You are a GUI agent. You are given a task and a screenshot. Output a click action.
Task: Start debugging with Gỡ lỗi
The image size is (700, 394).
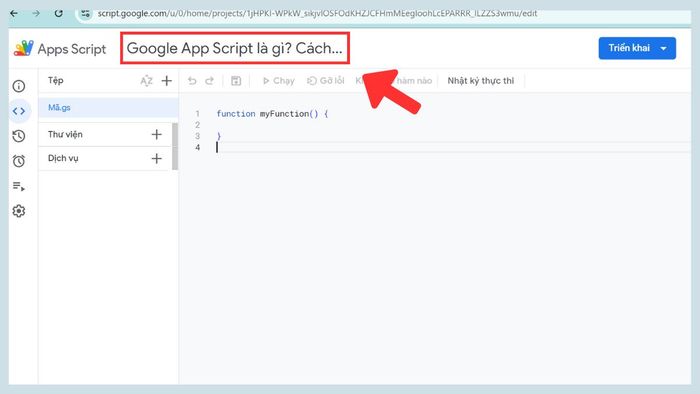pyautogui.click(x=325, y=81)
